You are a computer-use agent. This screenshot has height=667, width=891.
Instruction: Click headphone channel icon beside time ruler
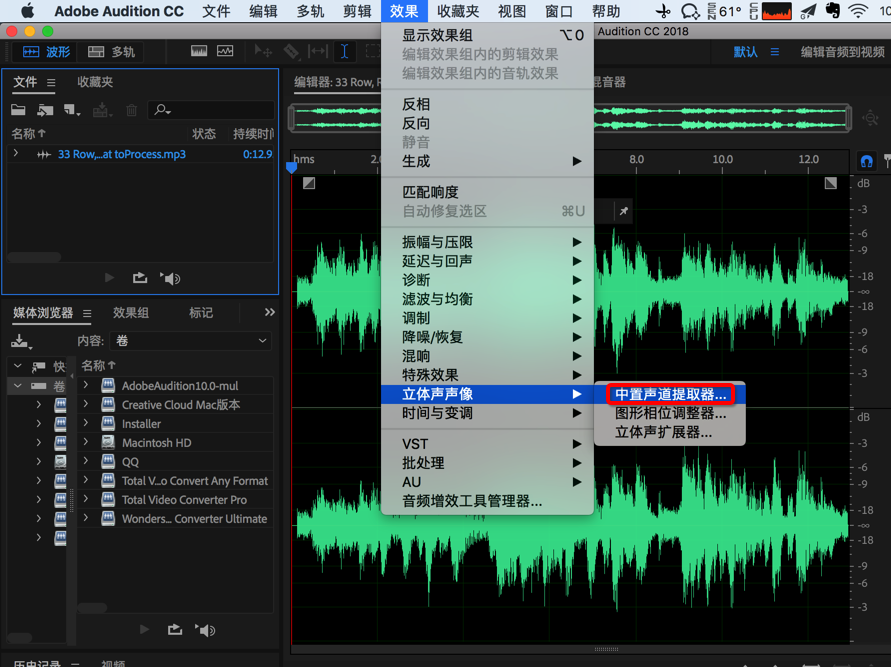(867, 162)
